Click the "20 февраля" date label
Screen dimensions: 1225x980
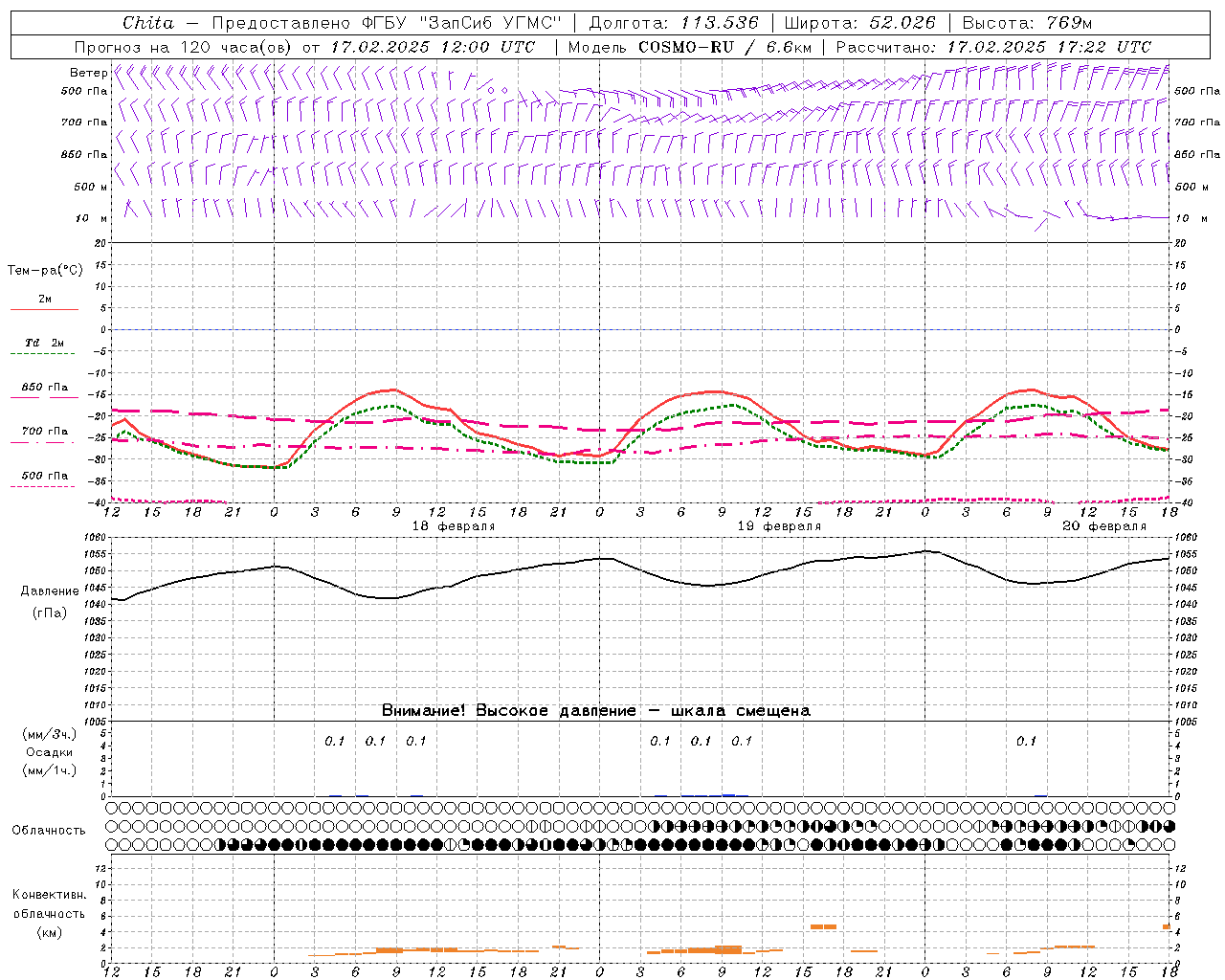tap(1104, 526)
